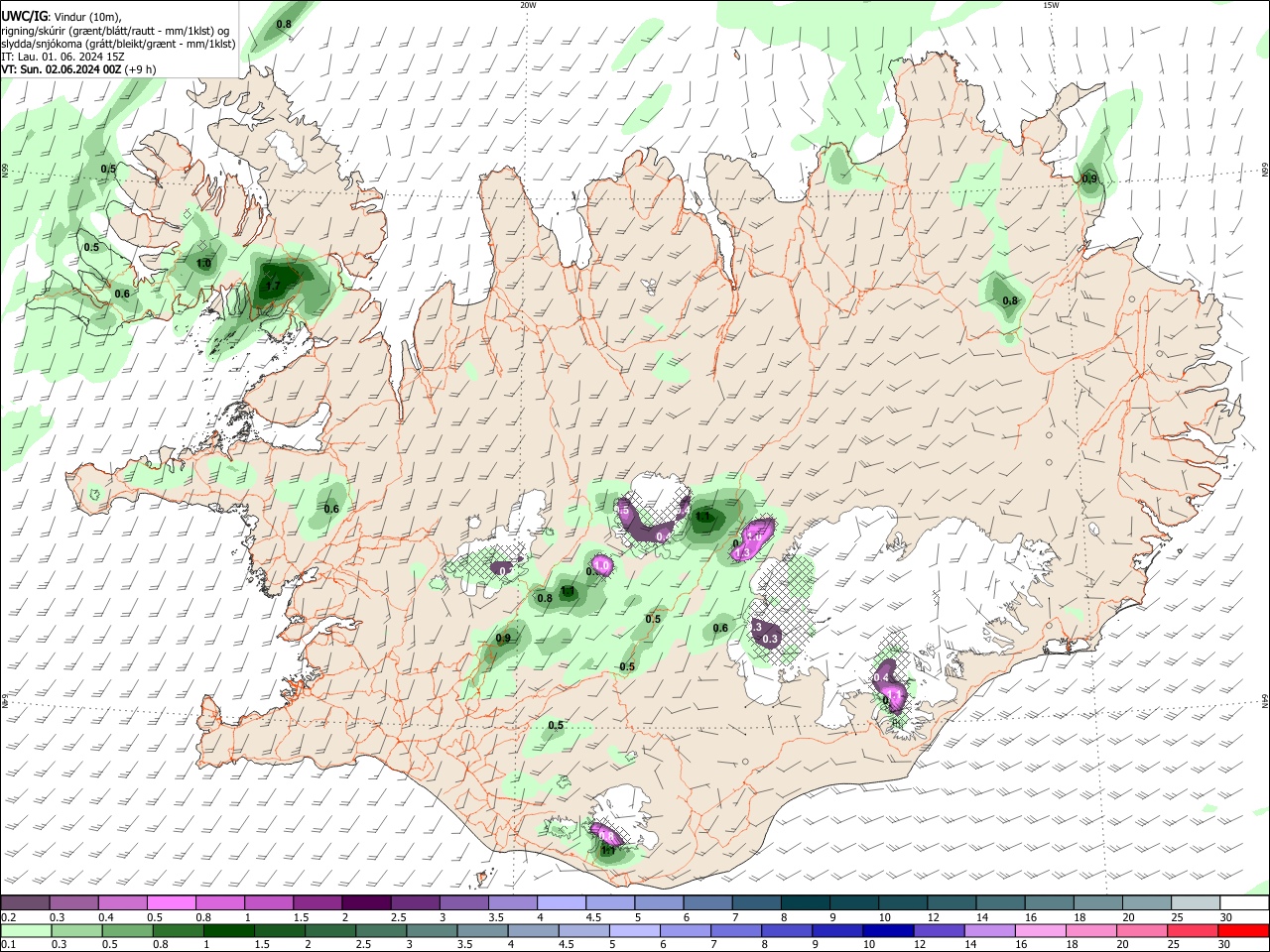Click the 0.9 value on the northeast coast

(1089, 179)
